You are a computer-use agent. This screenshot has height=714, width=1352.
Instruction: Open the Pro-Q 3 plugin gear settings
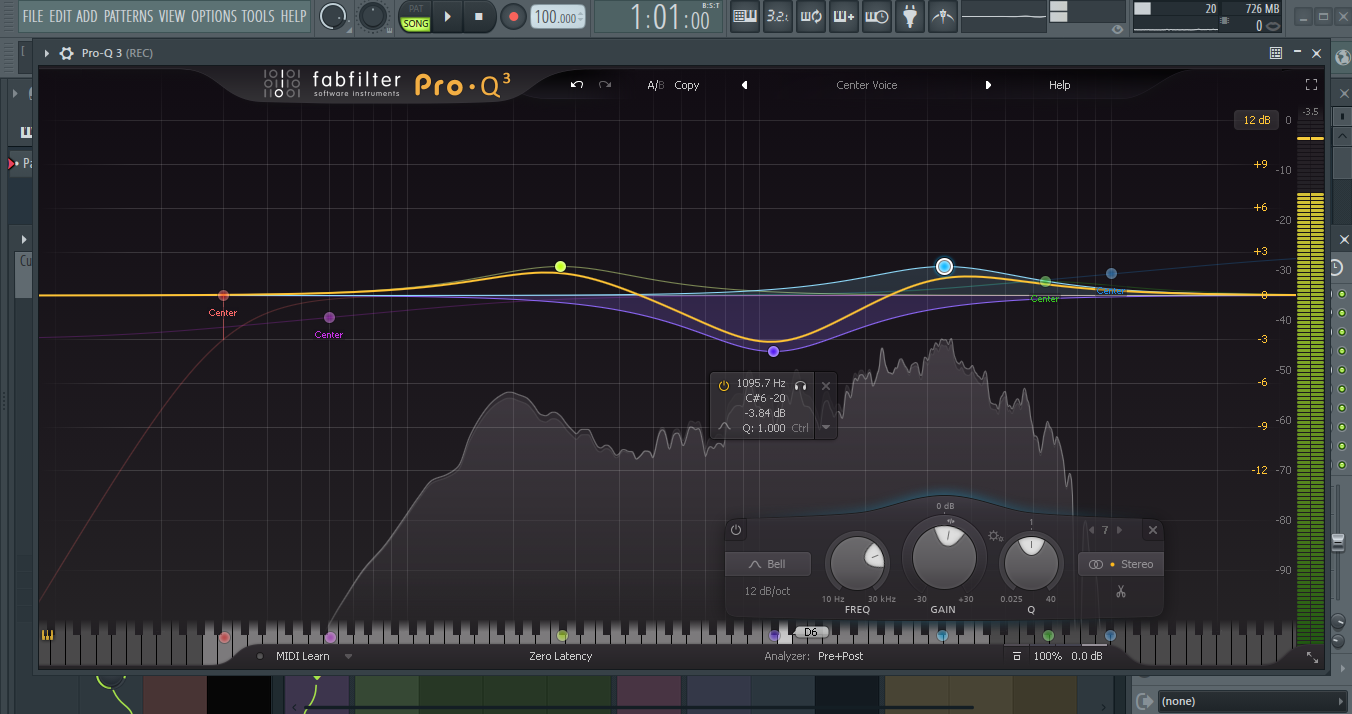tap(66, 53)
